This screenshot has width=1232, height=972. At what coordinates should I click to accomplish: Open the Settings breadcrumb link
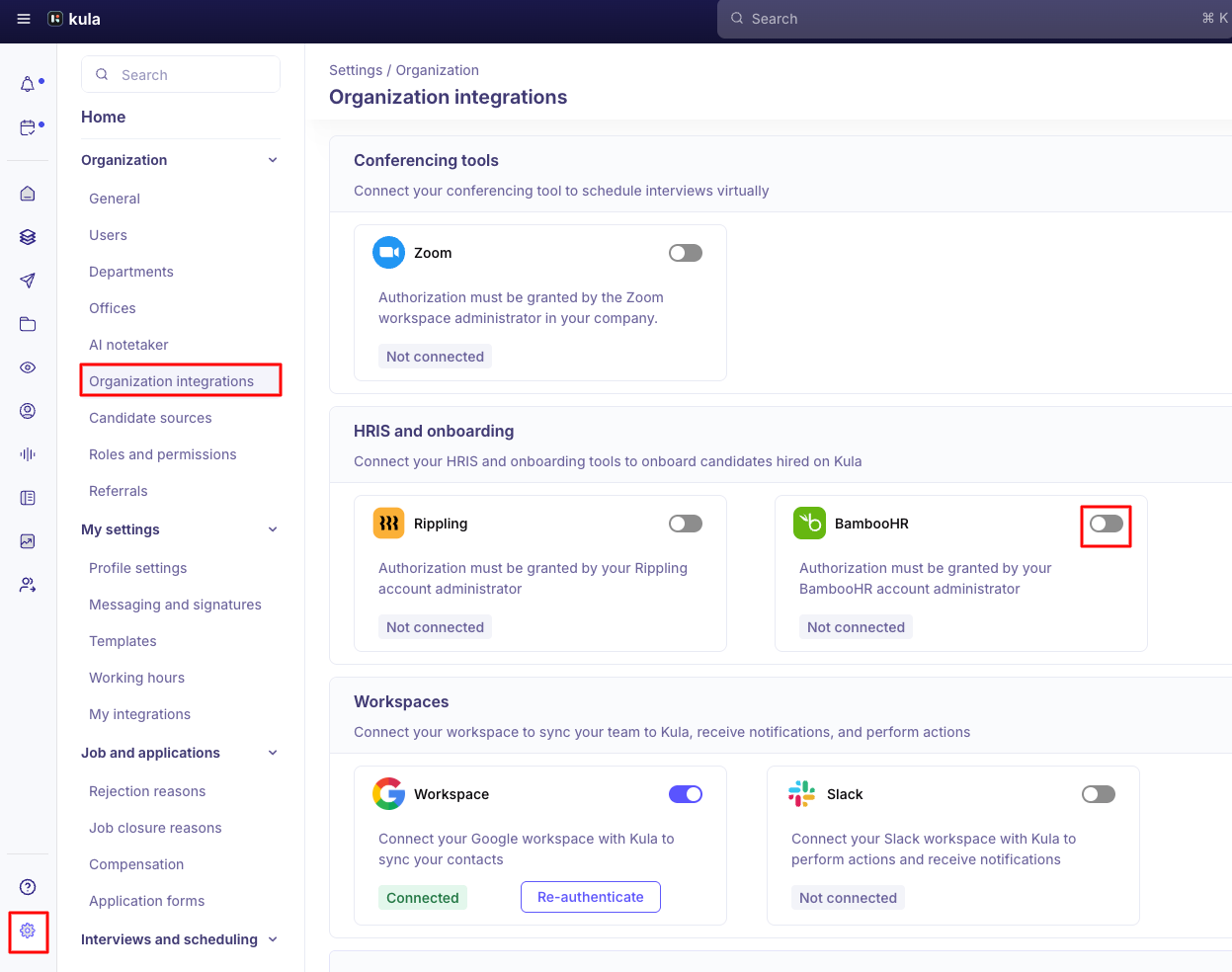(356, 70)
